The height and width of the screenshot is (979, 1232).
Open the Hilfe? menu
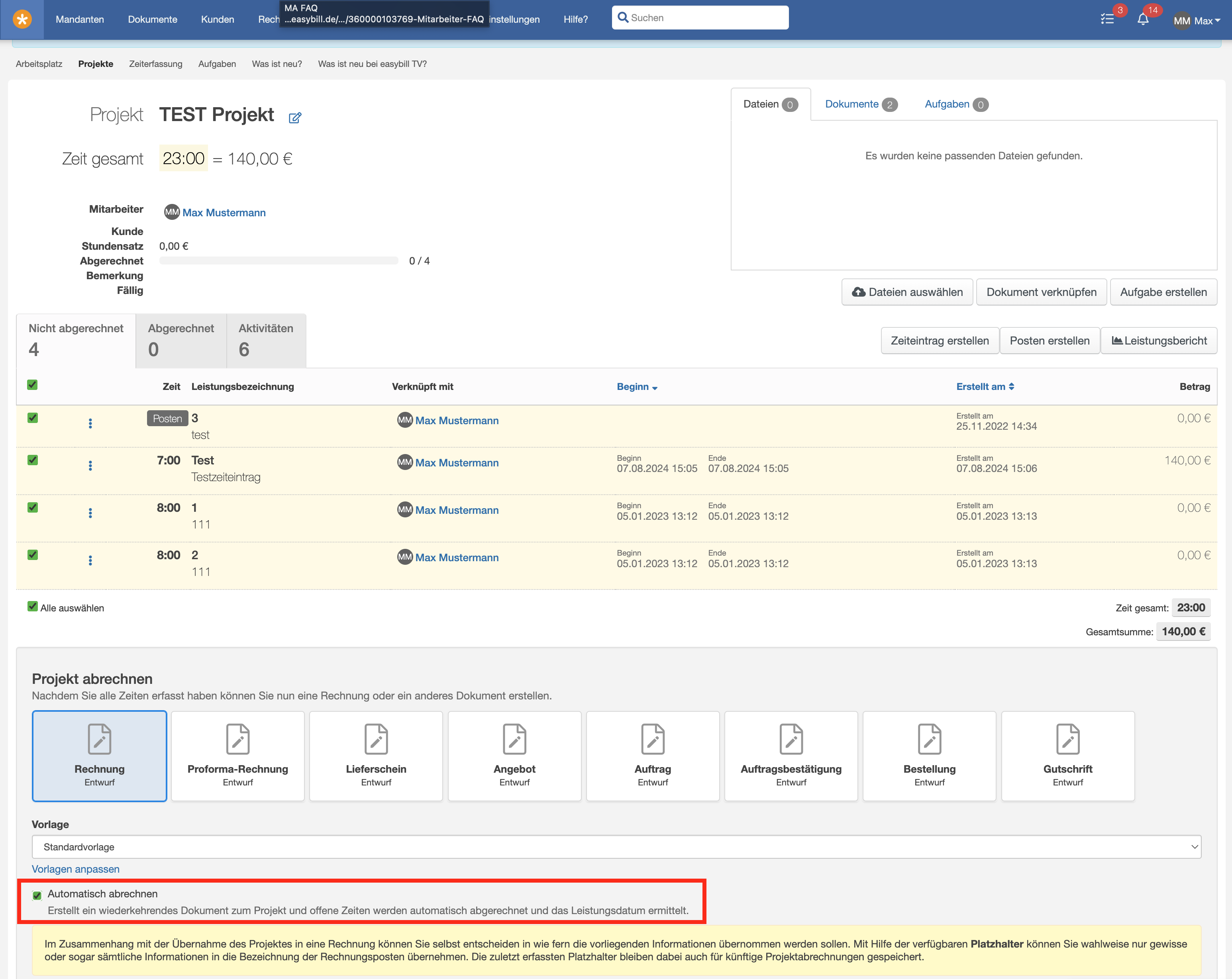pos(575,20)
